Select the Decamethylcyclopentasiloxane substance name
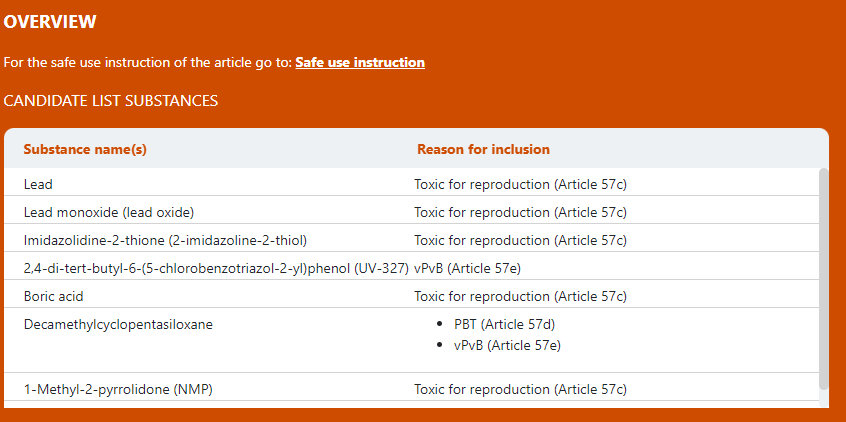The height and width of the screenshot is (422, 846). pos(118,324)
